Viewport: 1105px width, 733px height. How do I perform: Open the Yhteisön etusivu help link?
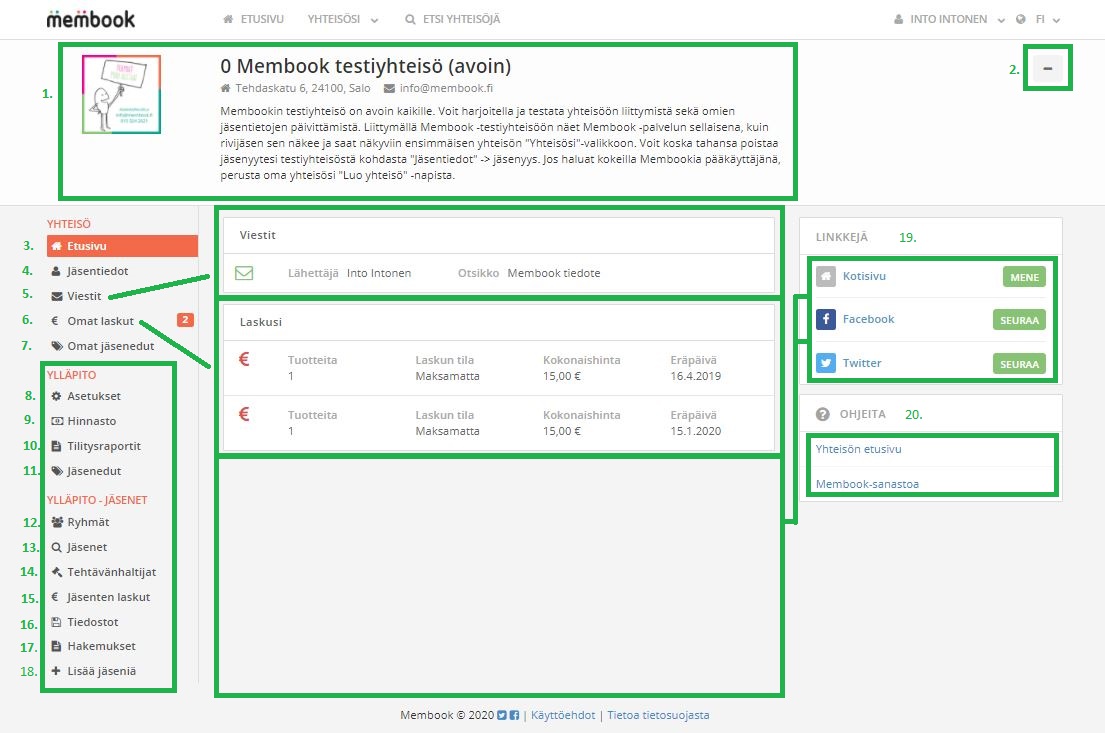[x=858, y=449]
